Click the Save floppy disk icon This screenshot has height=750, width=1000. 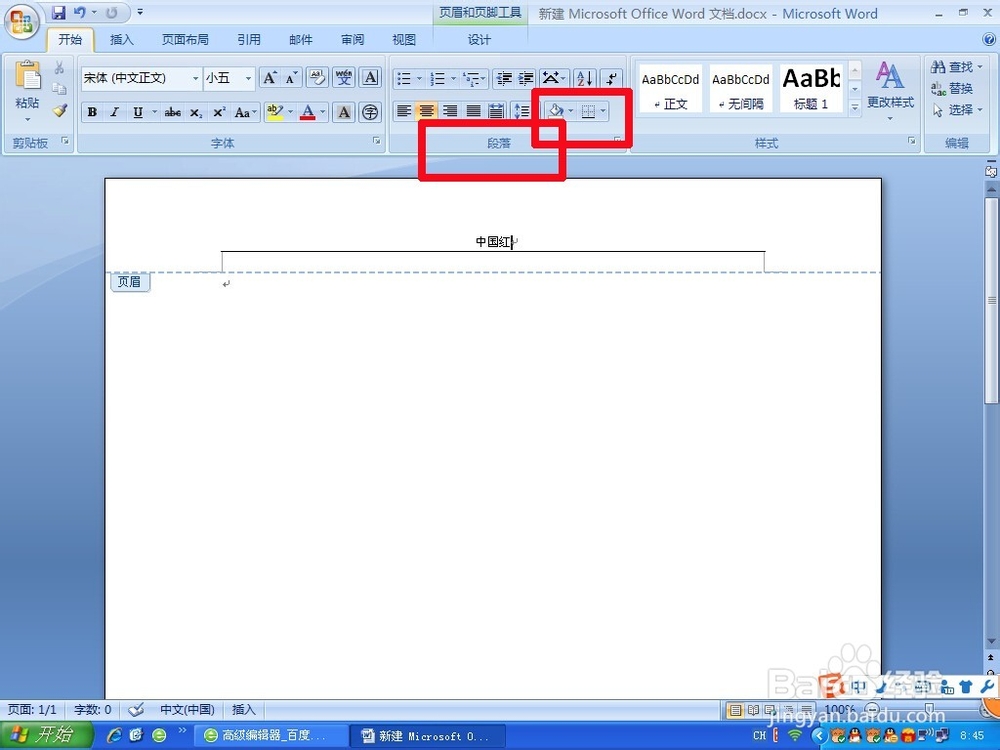point(59,12)
